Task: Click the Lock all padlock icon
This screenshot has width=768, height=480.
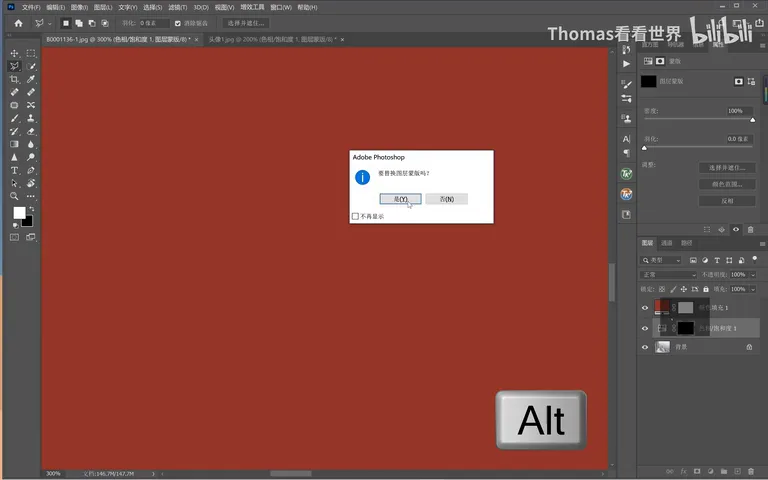Action: (706, 289)
